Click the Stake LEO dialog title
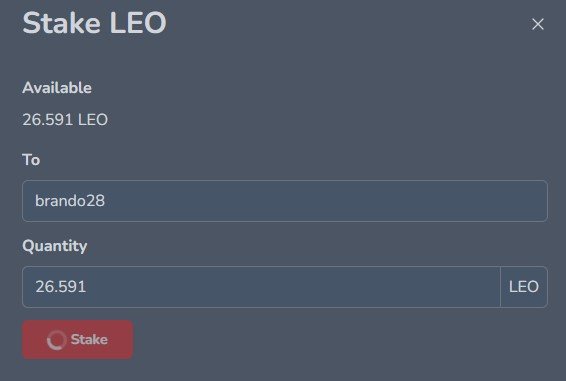Image resolution: width=566 pixels, height=381 pixels. tap(94, 23)
